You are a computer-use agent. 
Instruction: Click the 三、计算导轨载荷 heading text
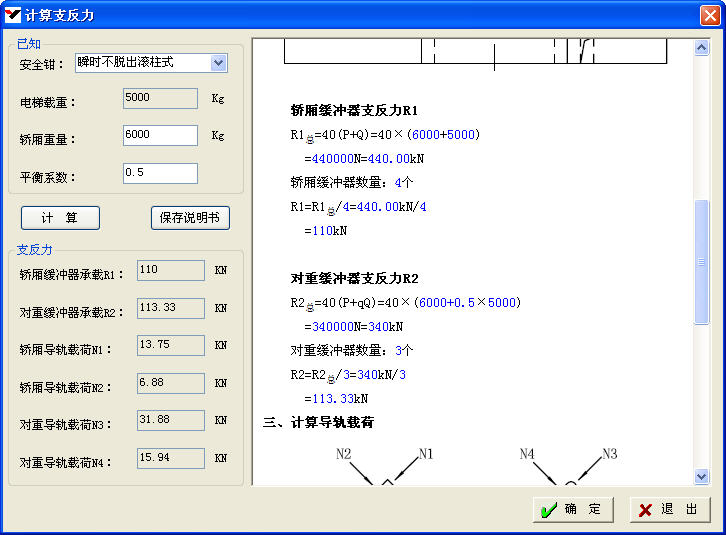pyautogui.click(x=318, y=423)
